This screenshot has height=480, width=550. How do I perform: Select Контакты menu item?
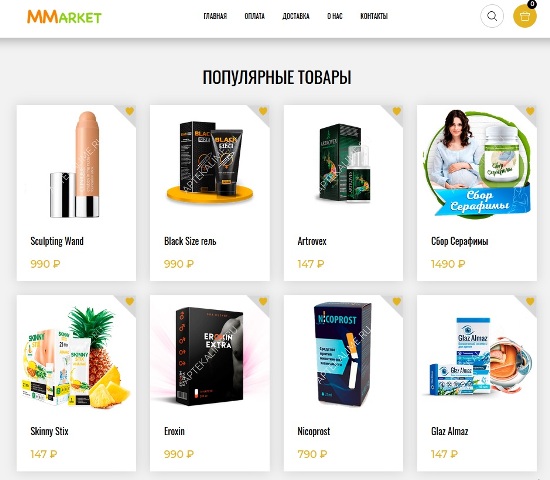pos(374,16)
